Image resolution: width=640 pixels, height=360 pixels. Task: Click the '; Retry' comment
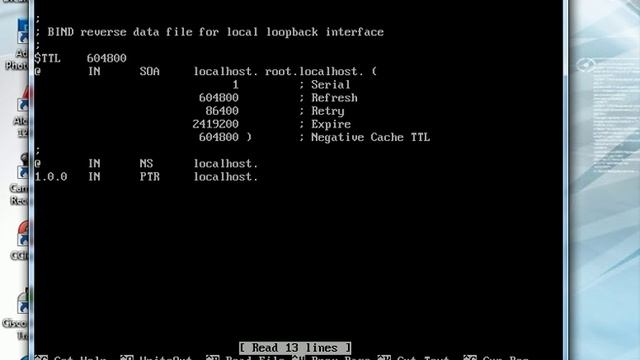point(322,111)
